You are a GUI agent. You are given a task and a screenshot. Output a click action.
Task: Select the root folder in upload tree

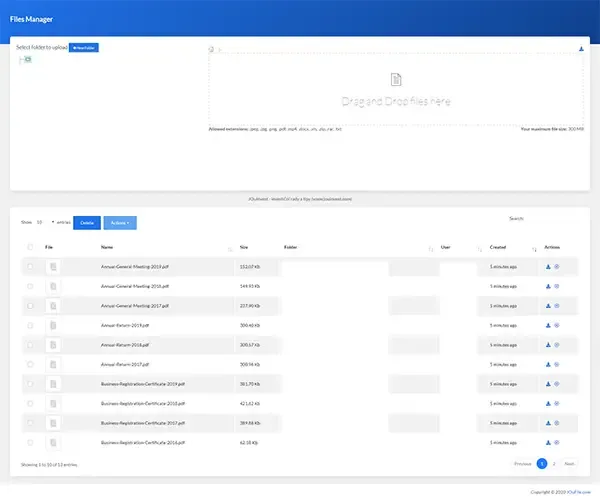point(28,59)
